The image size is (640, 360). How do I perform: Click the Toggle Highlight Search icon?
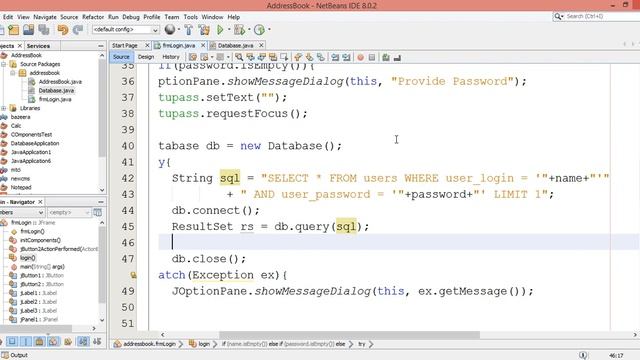coord(273,57)
